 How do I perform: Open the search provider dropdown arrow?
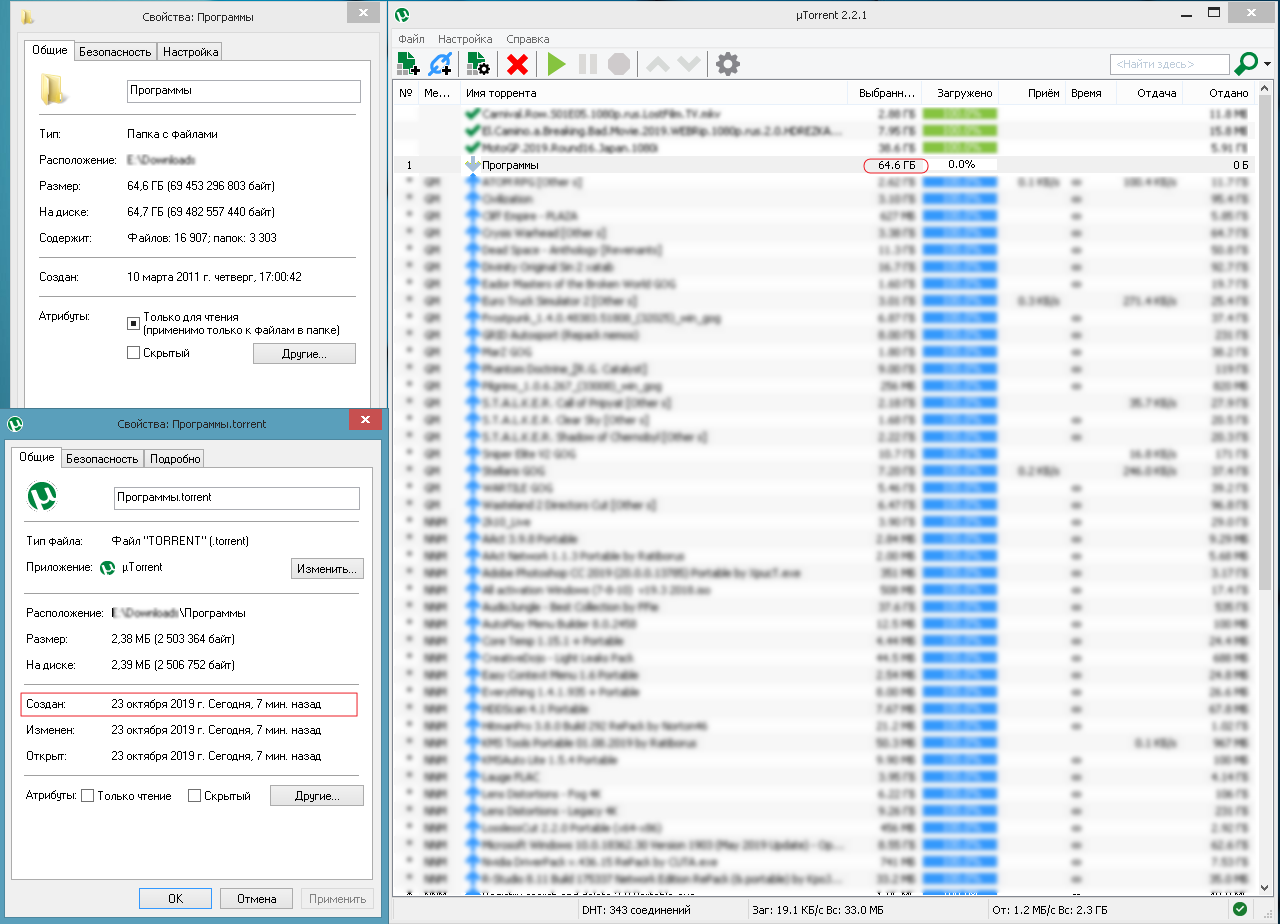pyautogui.click(x=1267, y=65)
